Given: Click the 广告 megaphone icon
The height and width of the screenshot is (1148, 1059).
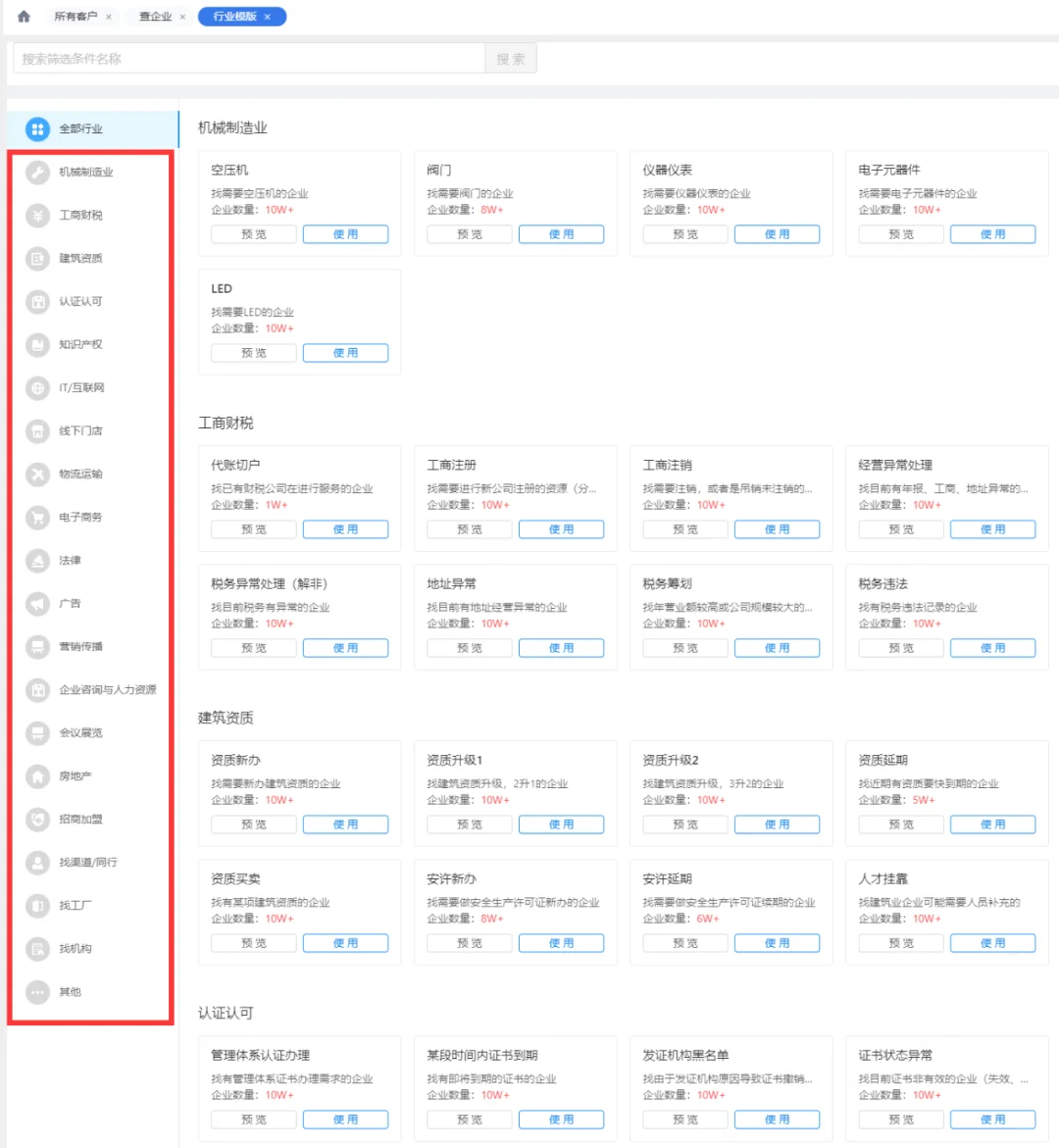Looking at the screenshot, I should [x=37, y=604].
